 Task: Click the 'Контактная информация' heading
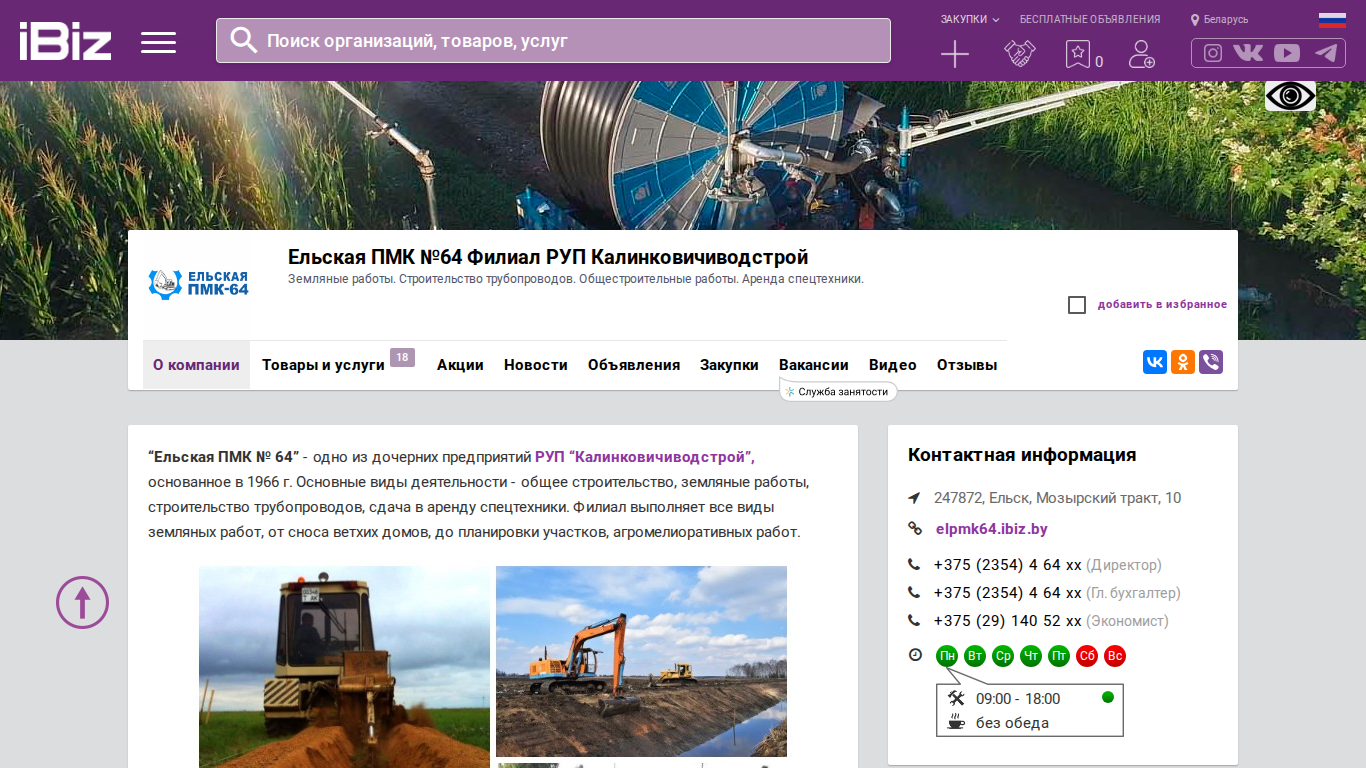point(1022,455)
